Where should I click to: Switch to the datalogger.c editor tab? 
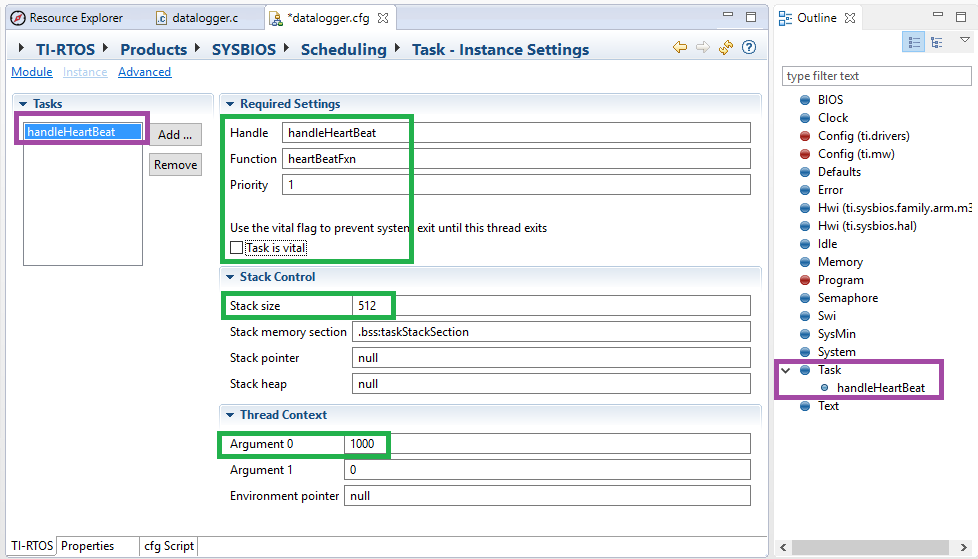pyautogui.click(x=203, y=18)
